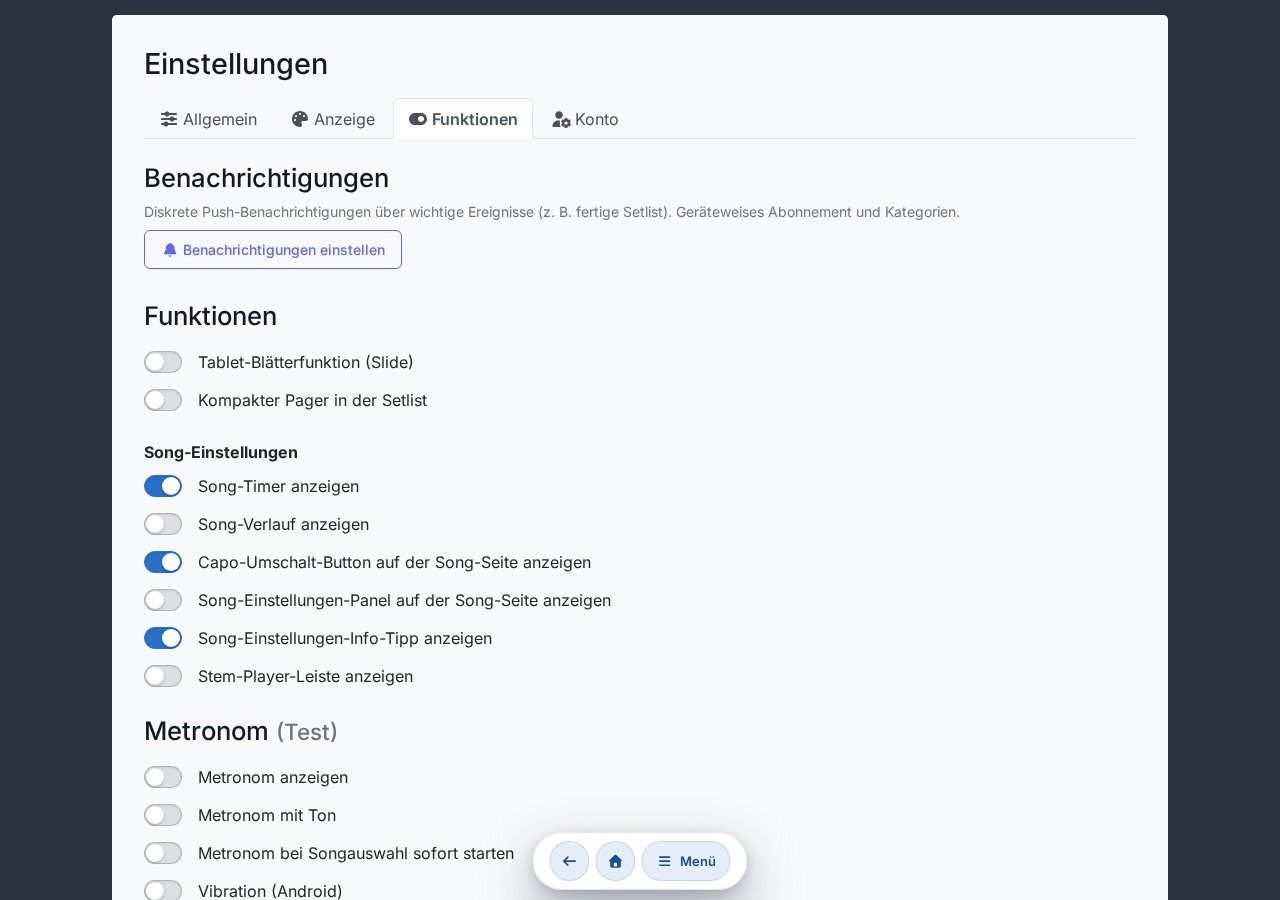Open the home button in floating bar
This screenshot has height=900, width=1280.
coord(615,861)
